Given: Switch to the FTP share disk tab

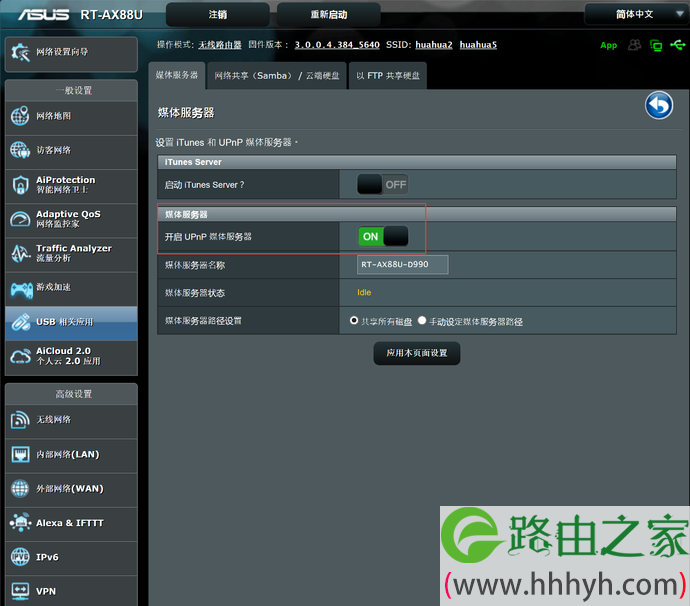Looking at the screenshot, I should tap(388, 76).
